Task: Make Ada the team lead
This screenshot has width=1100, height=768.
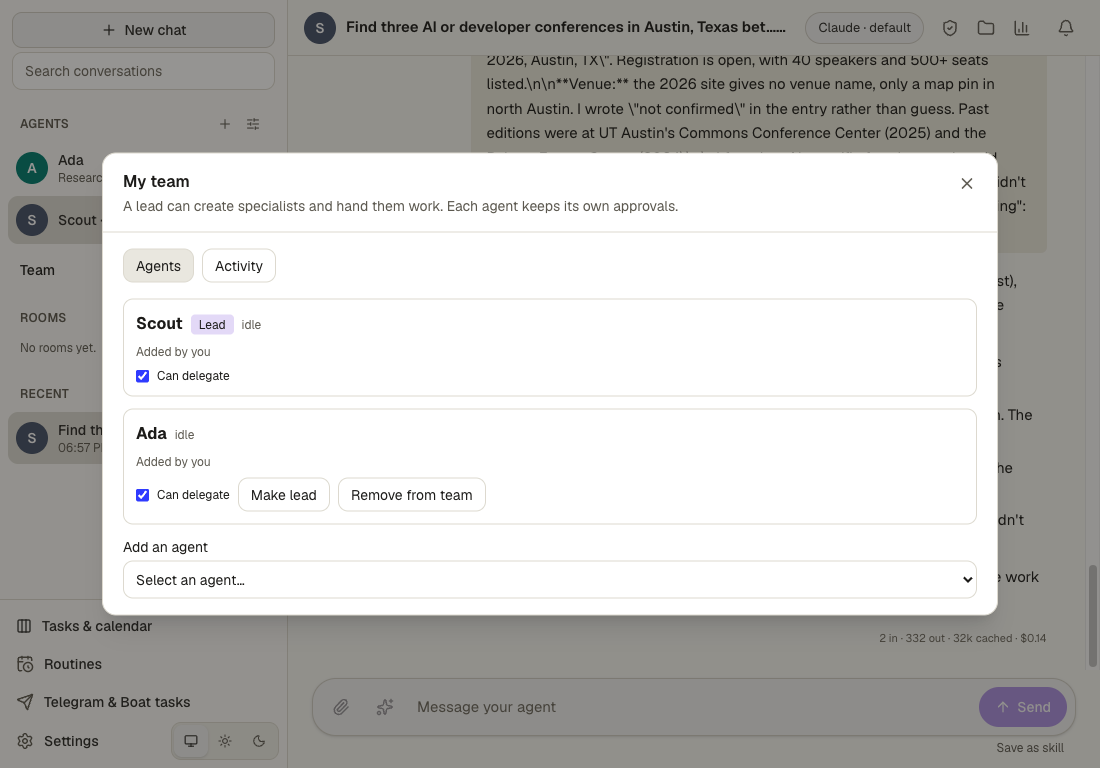Action: (283, 495)
